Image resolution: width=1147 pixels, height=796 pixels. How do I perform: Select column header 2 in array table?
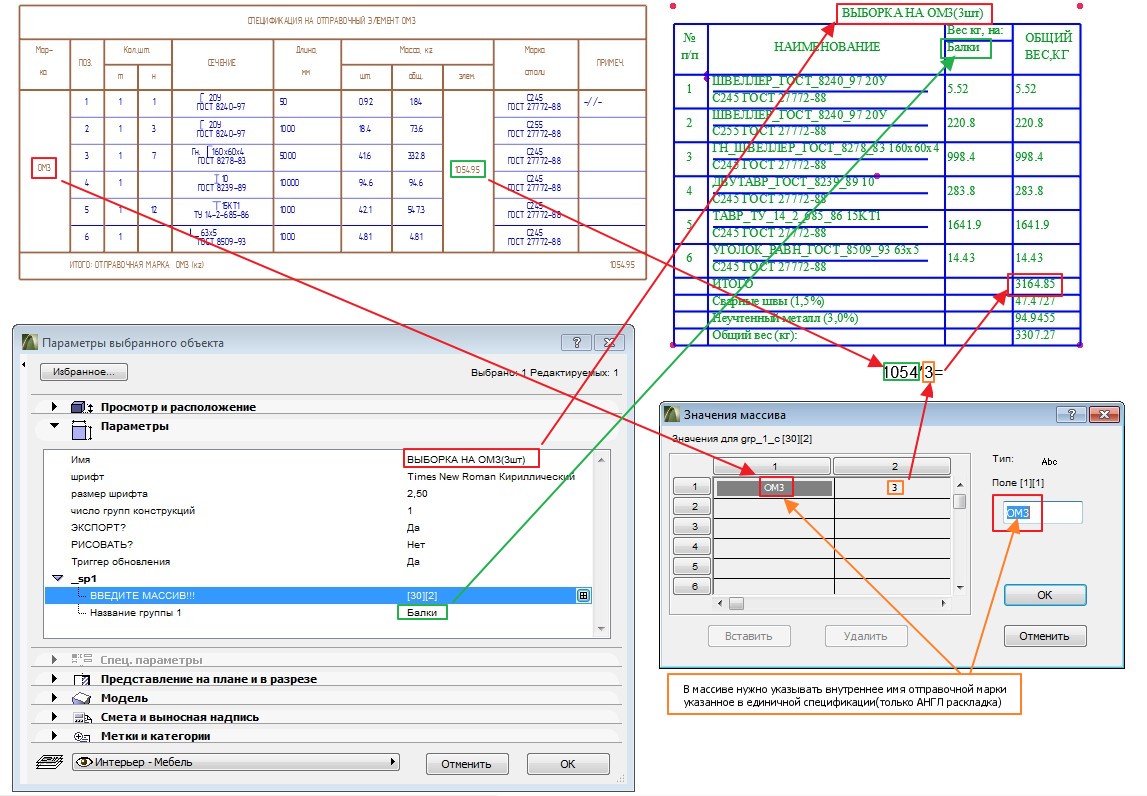click(892, 466)
